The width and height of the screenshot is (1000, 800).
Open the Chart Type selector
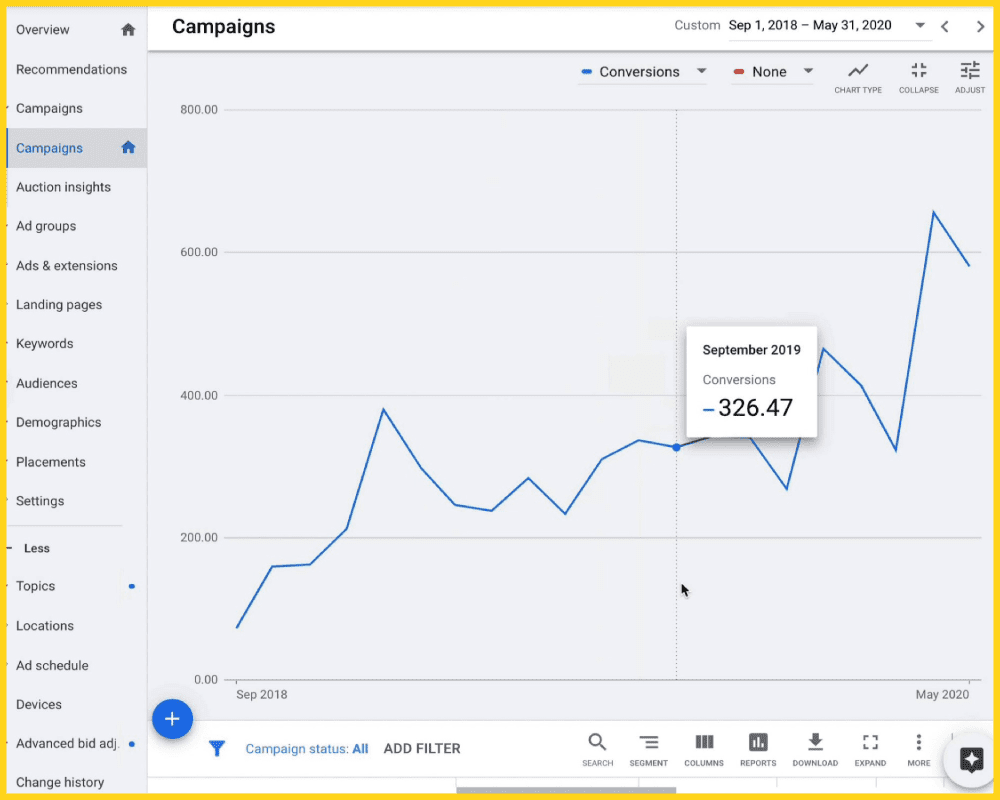click(858, 78)
